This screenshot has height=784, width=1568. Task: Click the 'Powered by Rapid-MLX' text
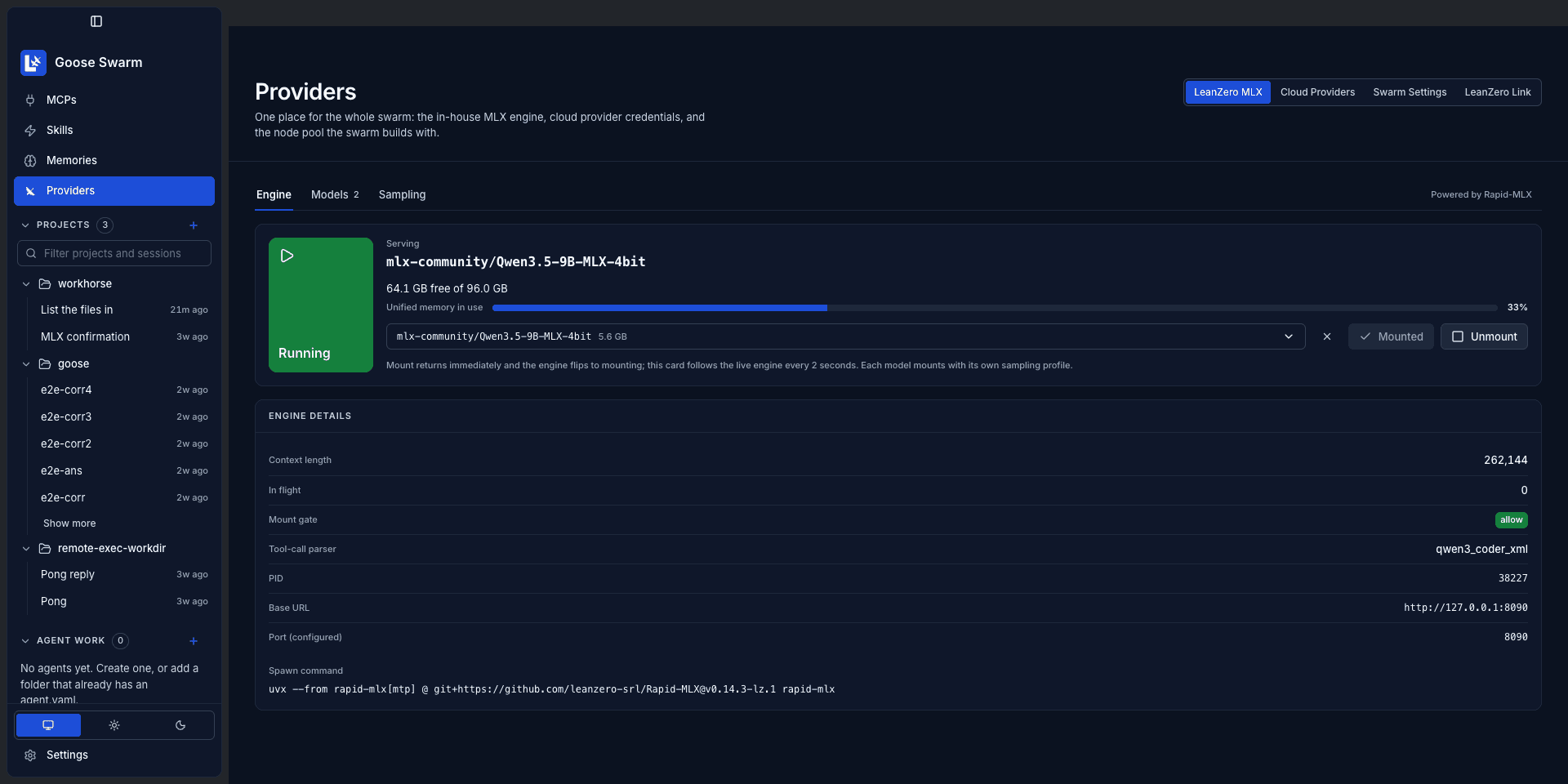tap(1481, 195)
